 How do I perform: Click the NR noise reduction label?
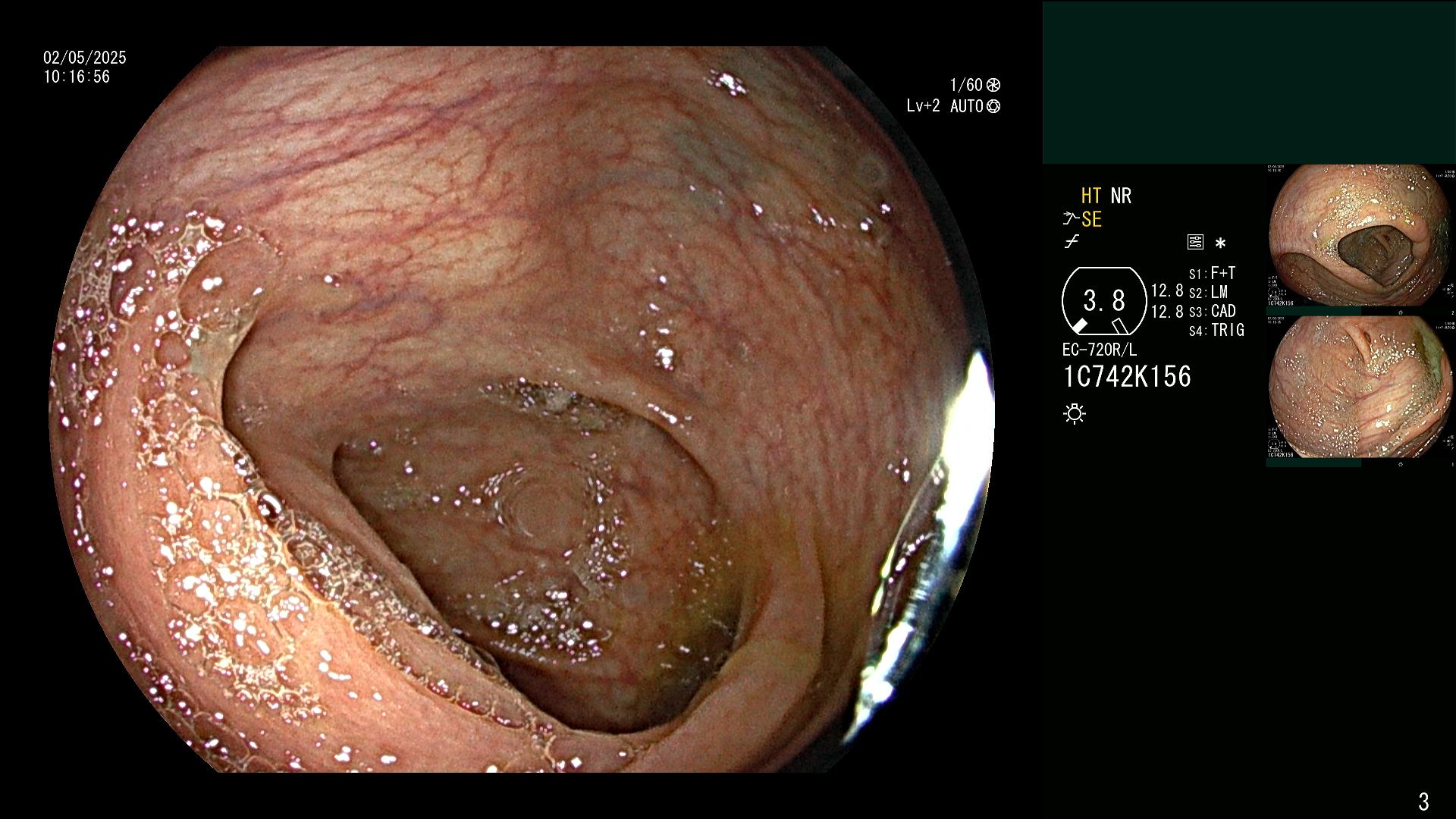point(1121,196)
